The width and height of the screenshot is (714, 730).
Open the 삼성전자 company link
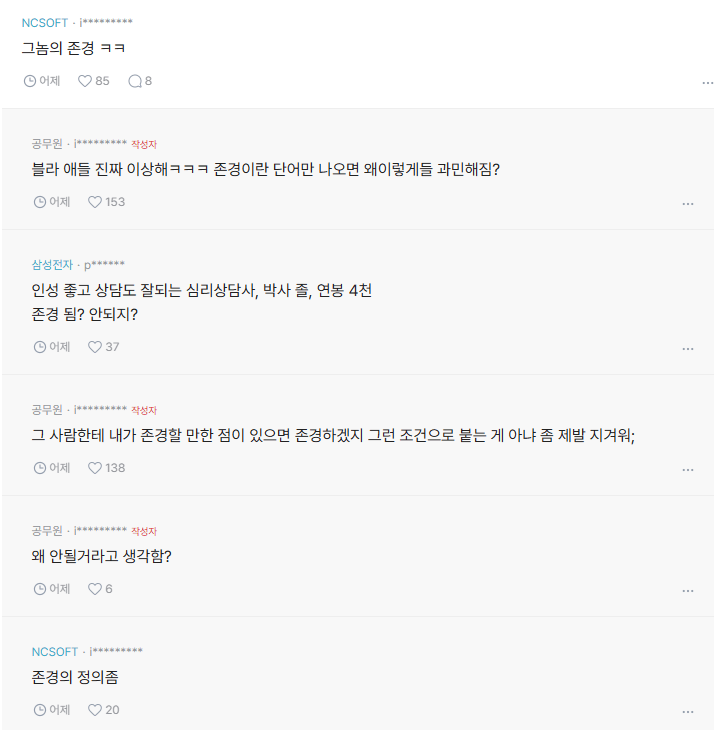[x=52, y=265]
